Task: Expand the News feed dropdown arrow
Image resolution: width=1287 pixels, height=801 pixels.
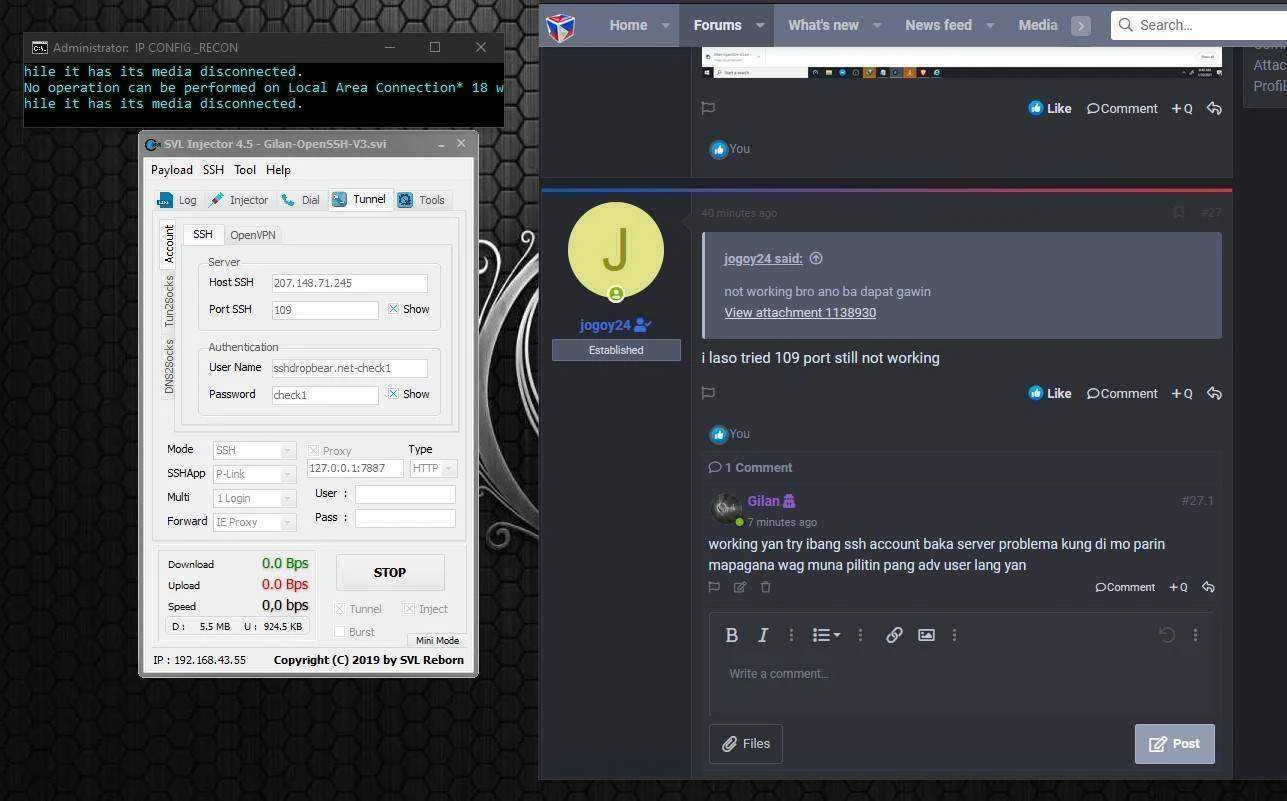Action: click(x=990, y=26)
